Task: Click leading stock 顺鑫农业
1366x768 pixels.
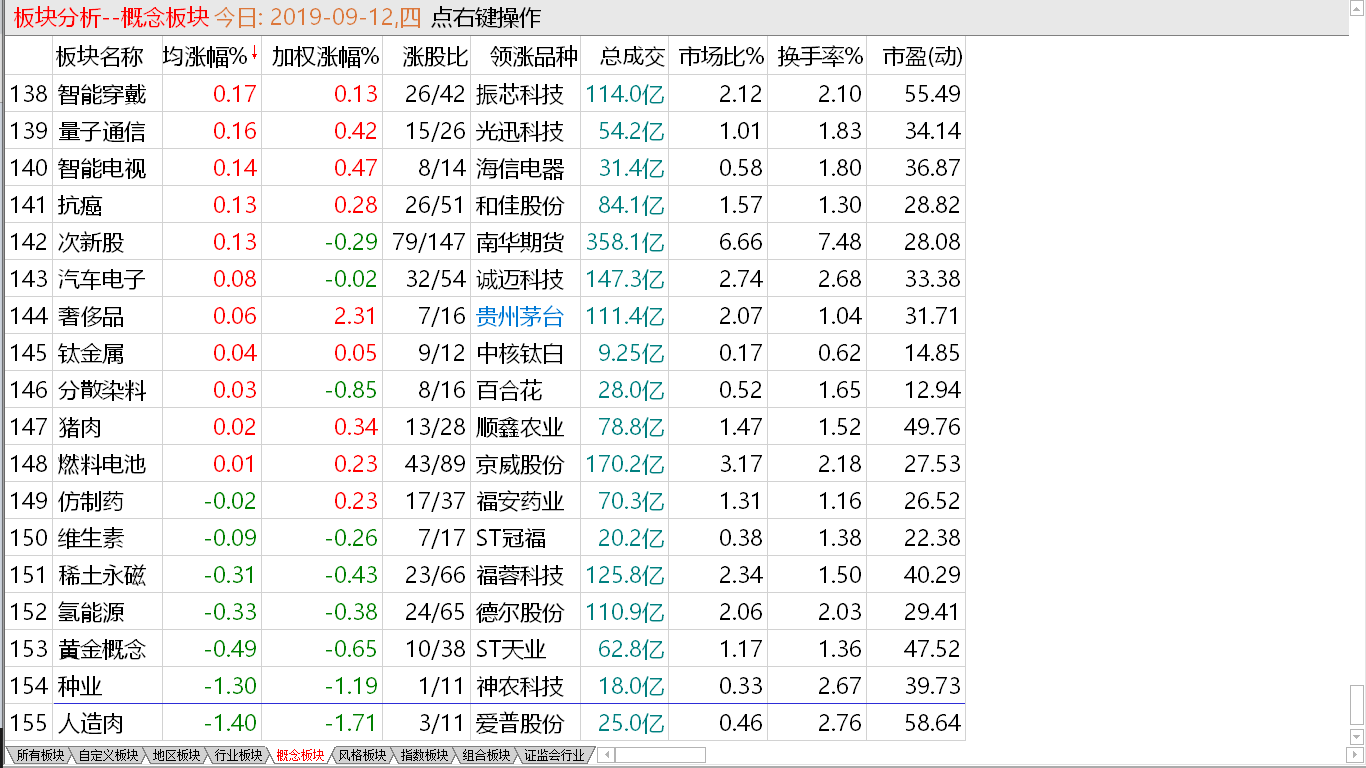Action: 520,427
